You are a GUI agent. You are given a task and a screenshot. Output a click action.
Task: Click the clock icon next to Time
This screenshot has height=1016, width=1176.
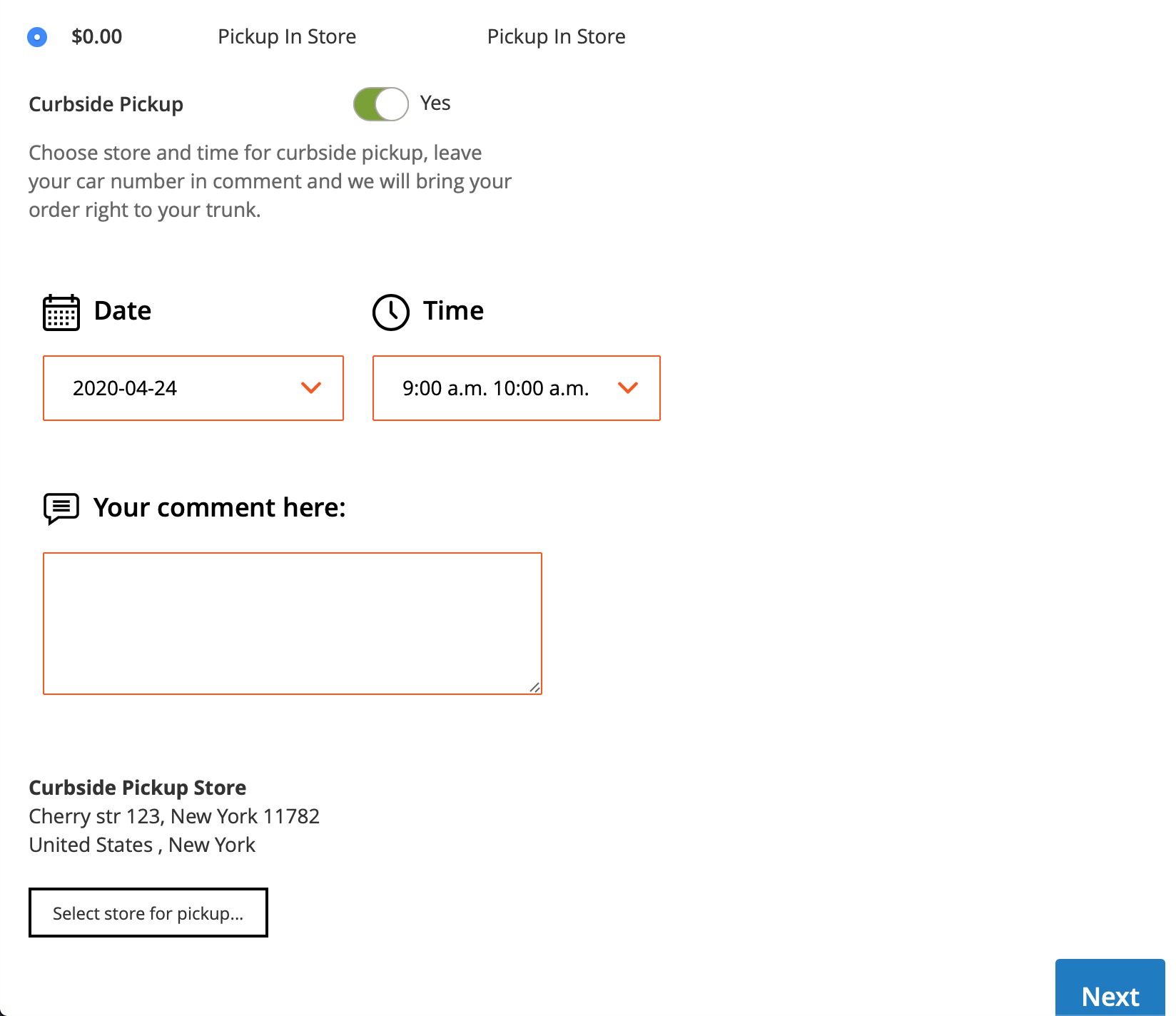click(391, 313)
